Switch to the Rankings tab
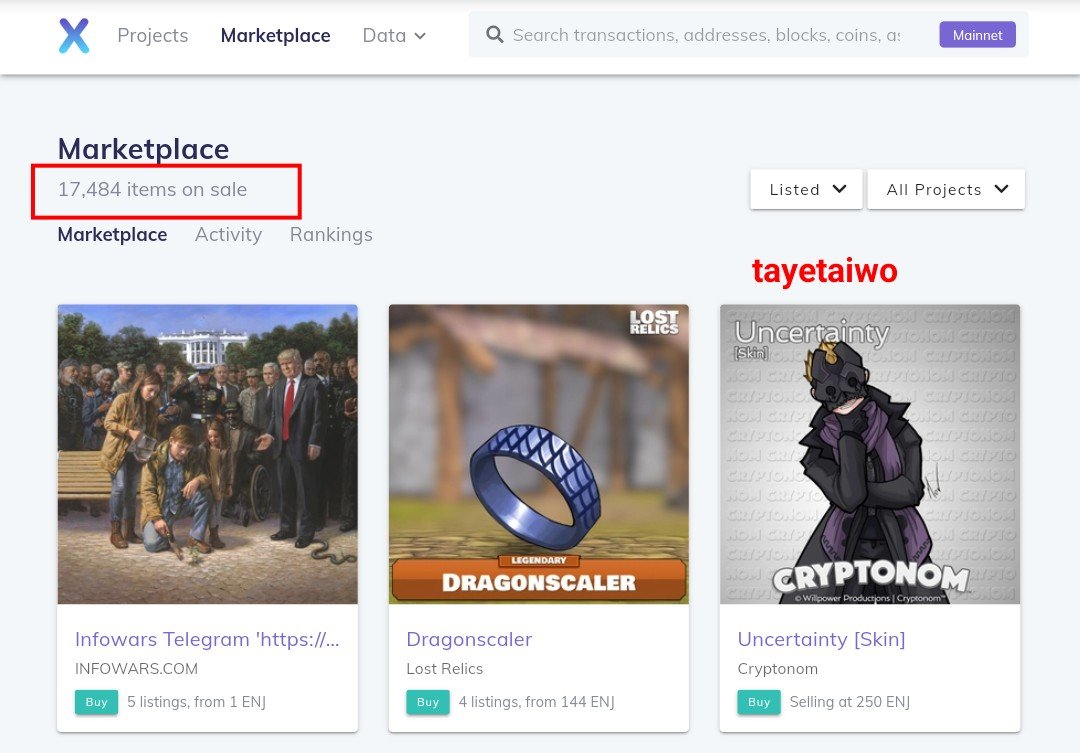 pyautogui.click(x=331, y=235)
